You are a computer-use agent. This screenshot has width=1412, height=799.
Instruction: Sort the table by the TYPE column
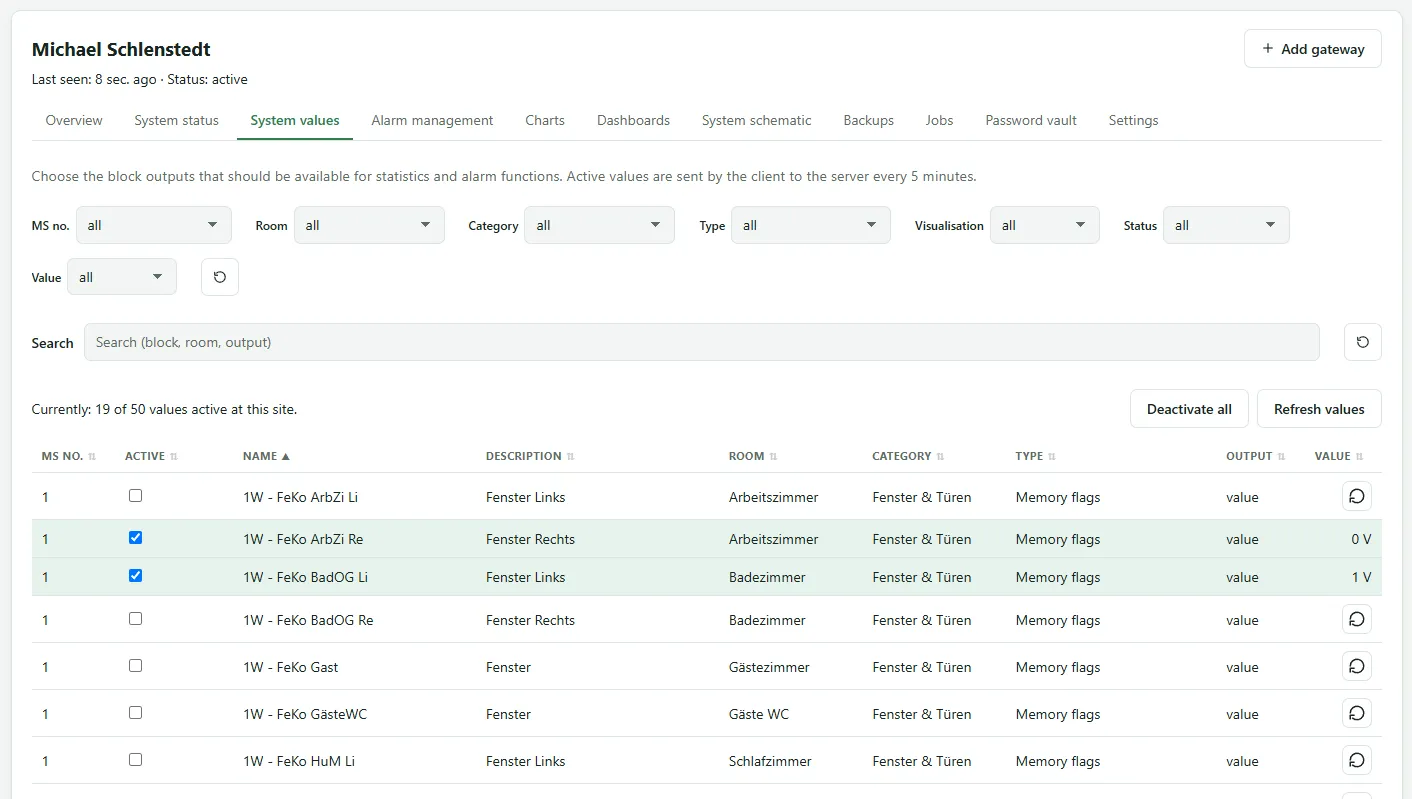coord(1035,456)
